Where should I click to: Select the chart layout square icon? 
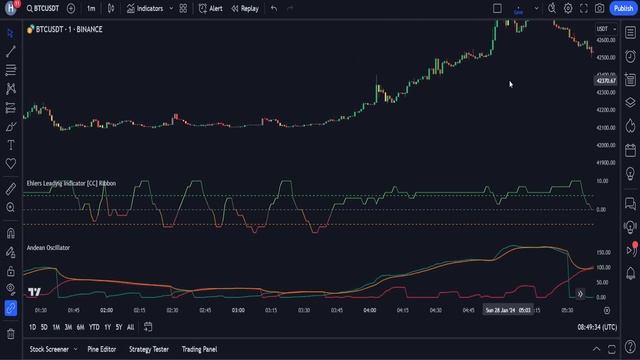coord(497,9)
